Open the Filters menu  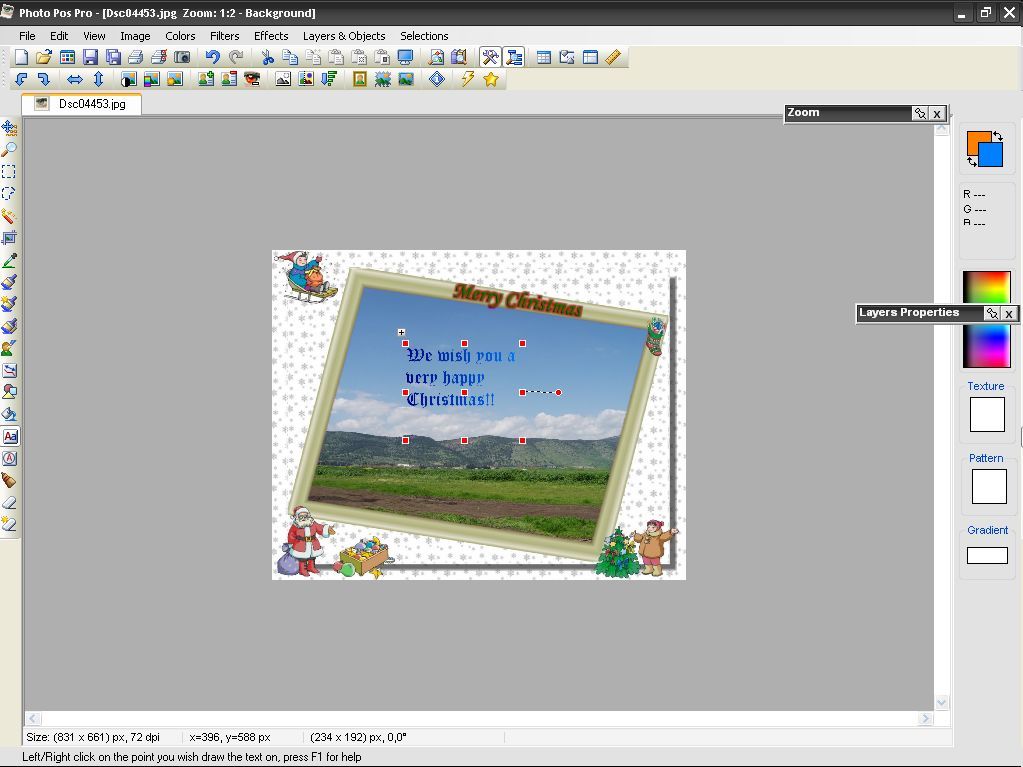click(224, 36)
